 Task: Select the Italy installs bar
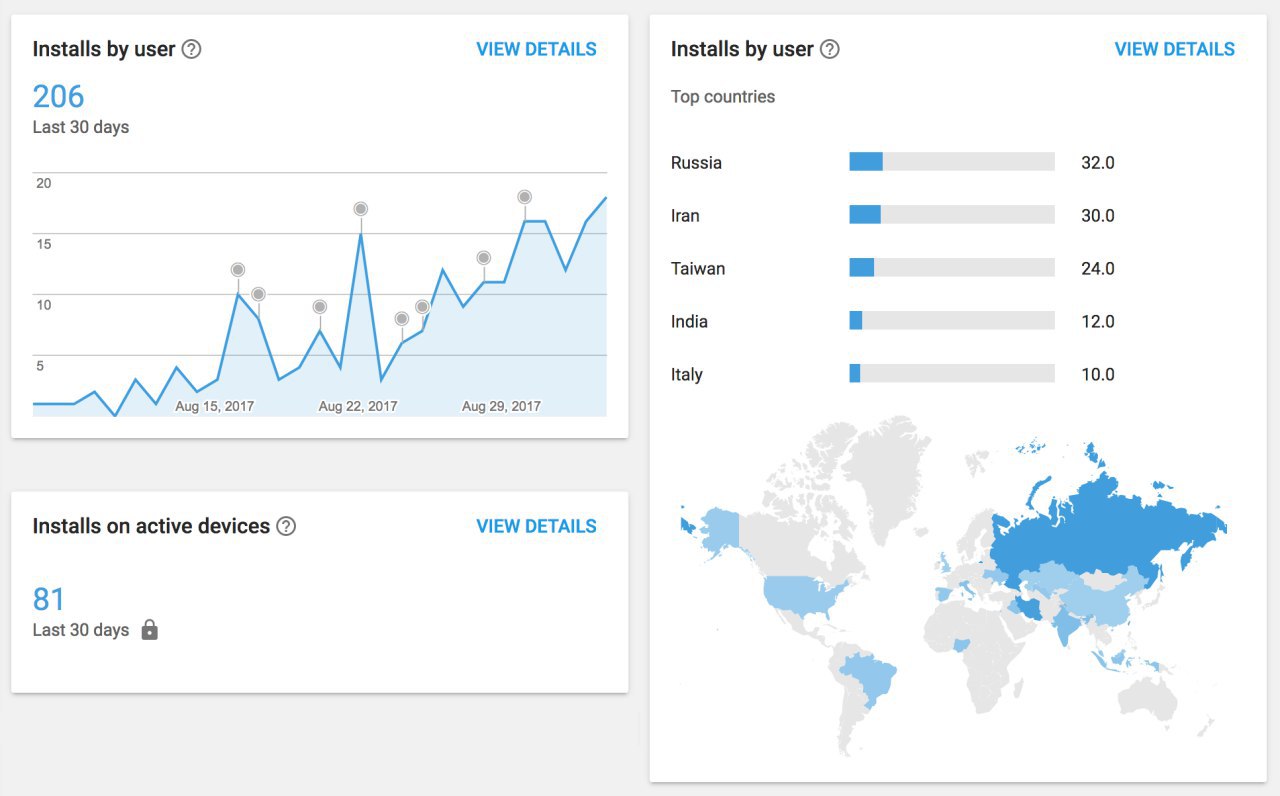coord(951,374)
